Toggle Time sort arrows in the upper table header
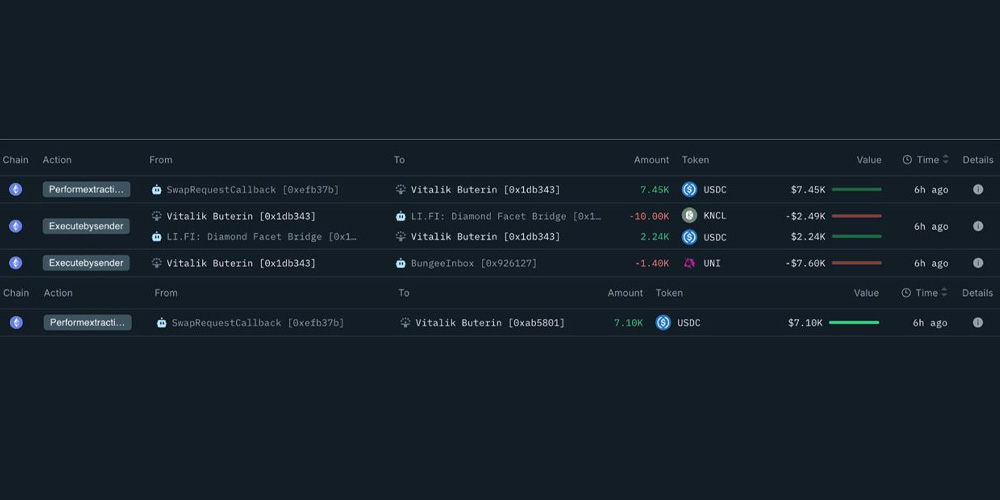1000x500 pixels. (x=946, y=160)
